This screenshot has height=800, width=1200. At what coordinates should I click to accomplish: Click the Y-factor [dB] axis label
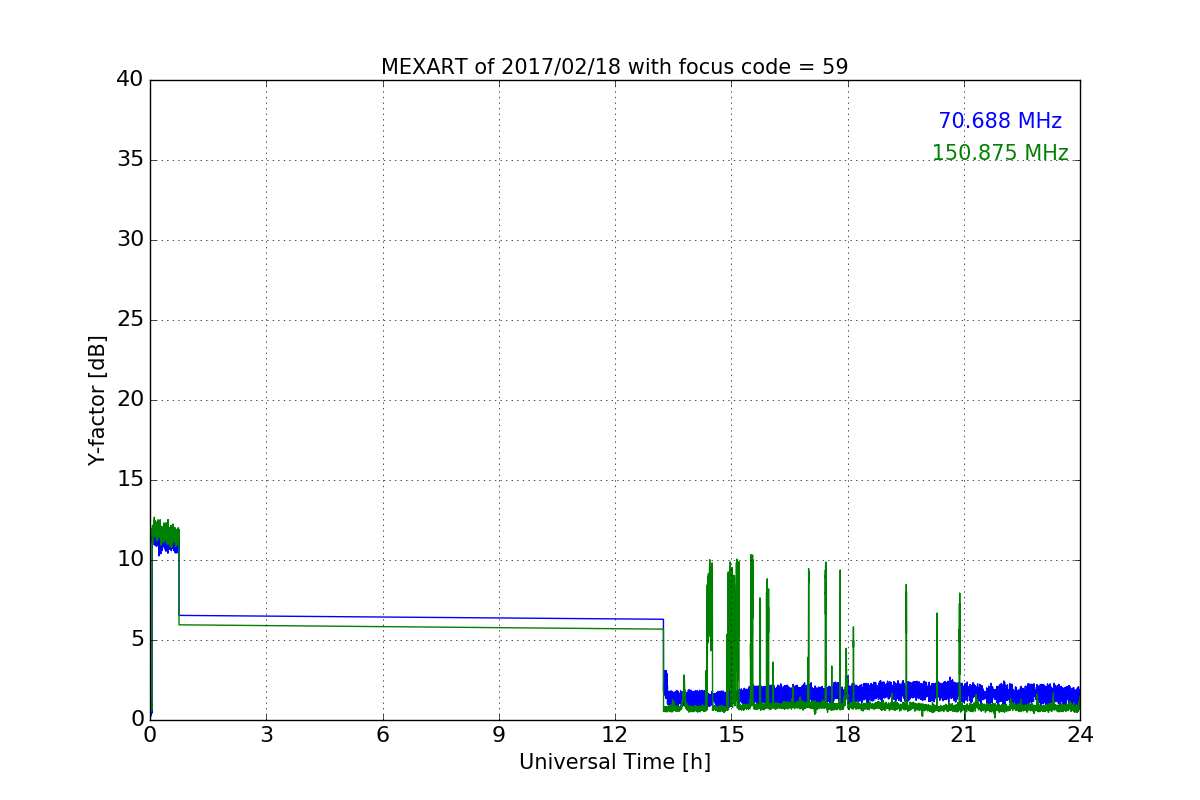[97, 400]
